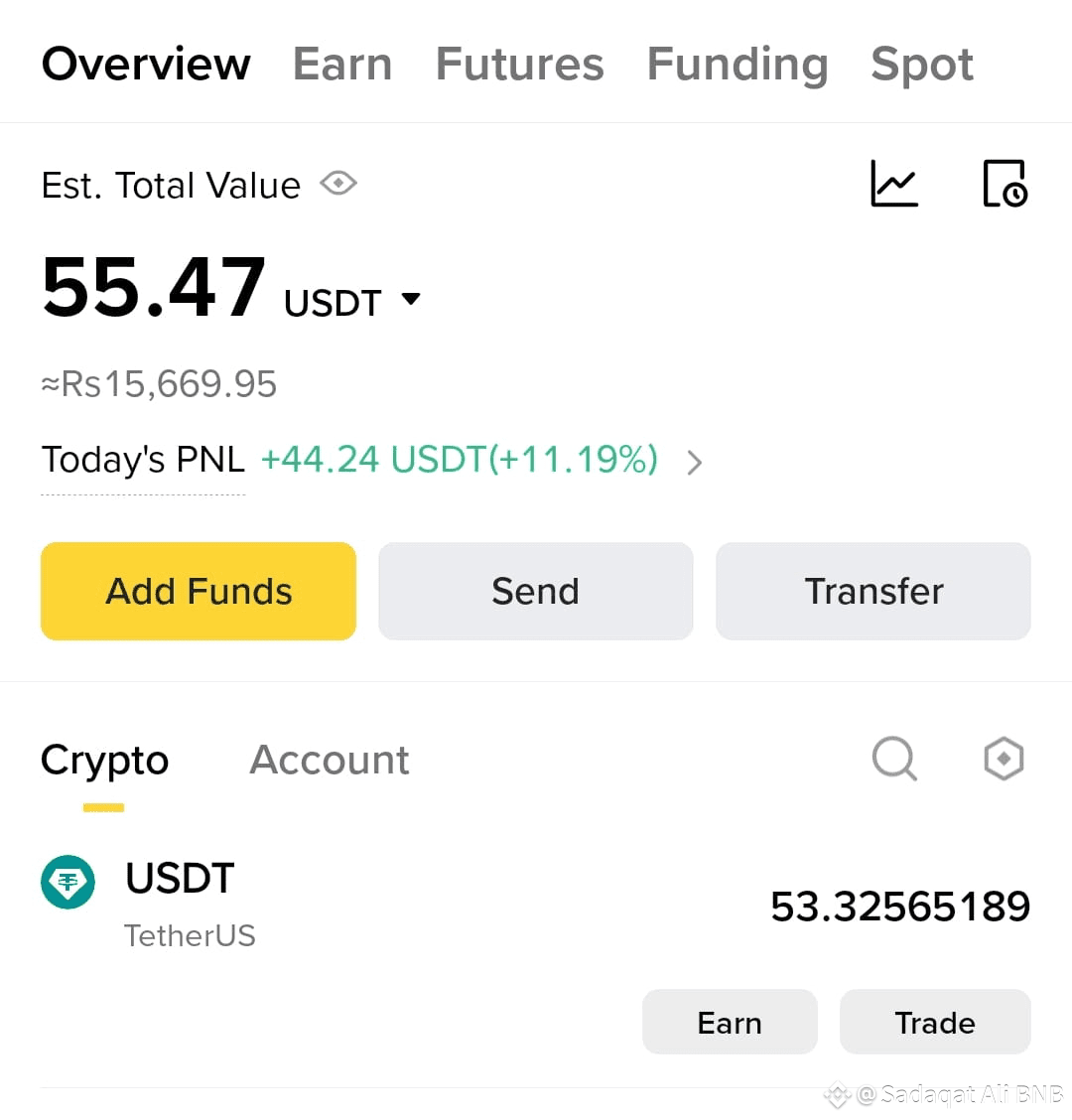
Task: Toggle balance visibility eye icon
Action: [x=338, y=184]
